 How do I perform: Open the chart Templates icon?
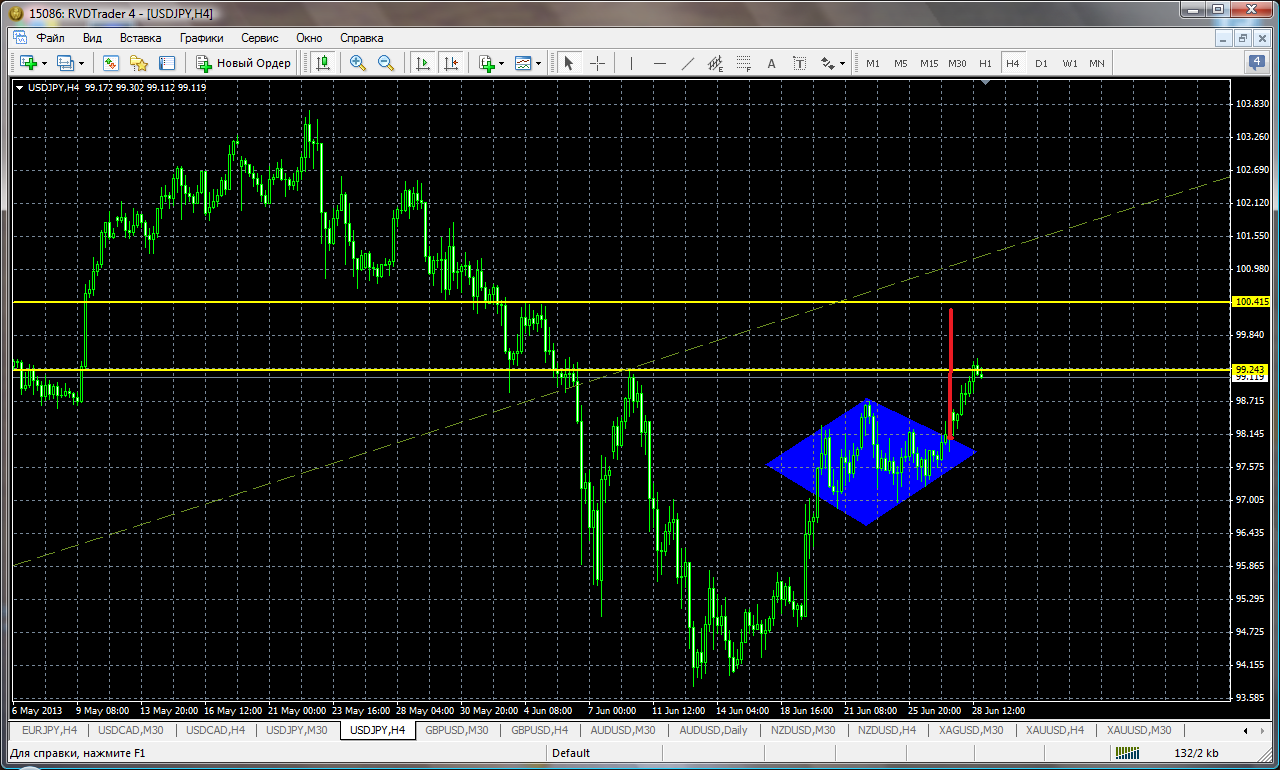pos(523,63)
